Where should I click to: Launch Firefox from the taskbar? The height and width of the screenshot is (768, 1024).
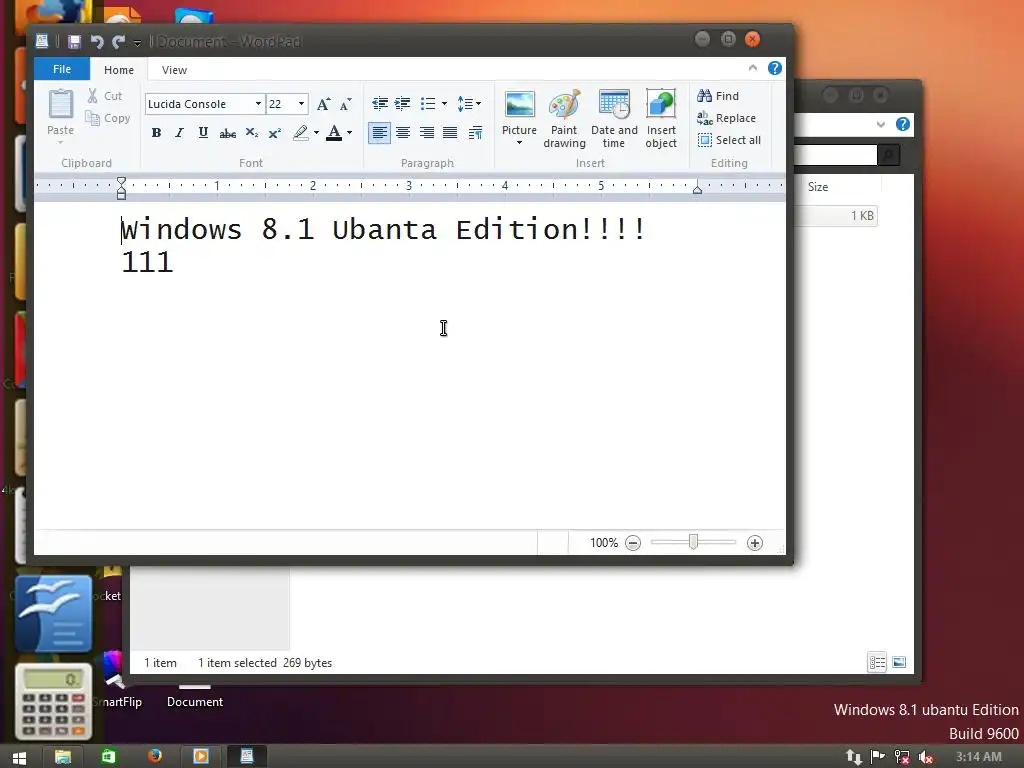(x=155, y=756)
